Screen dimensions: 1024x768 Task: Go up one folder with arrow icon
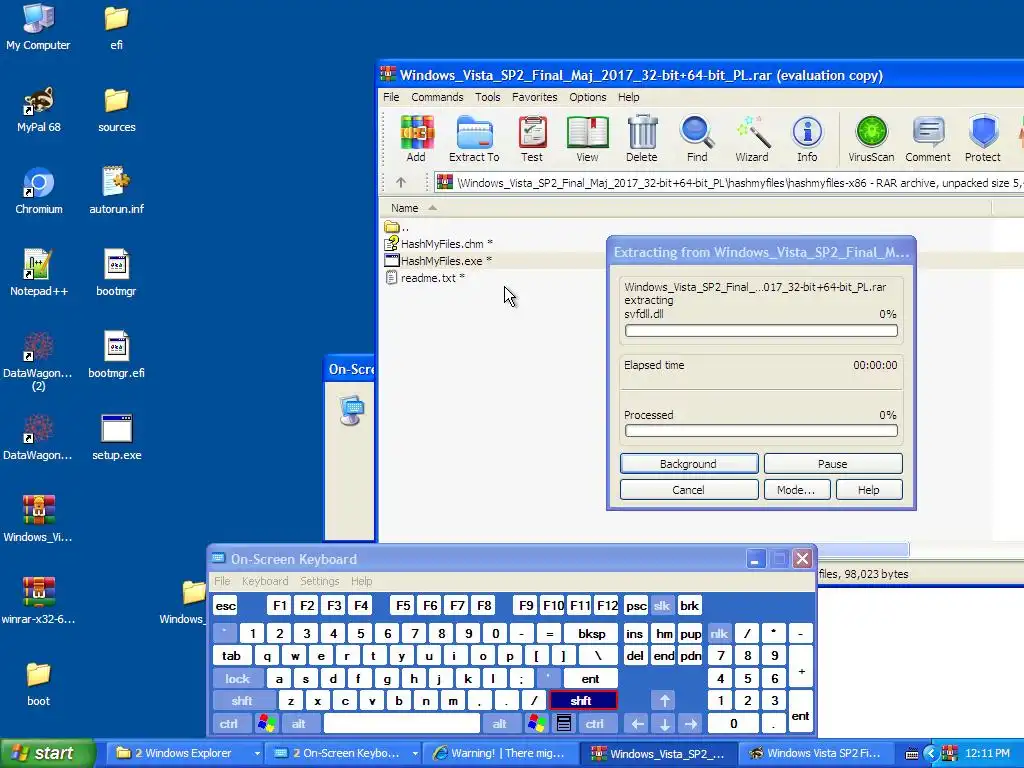401,182
